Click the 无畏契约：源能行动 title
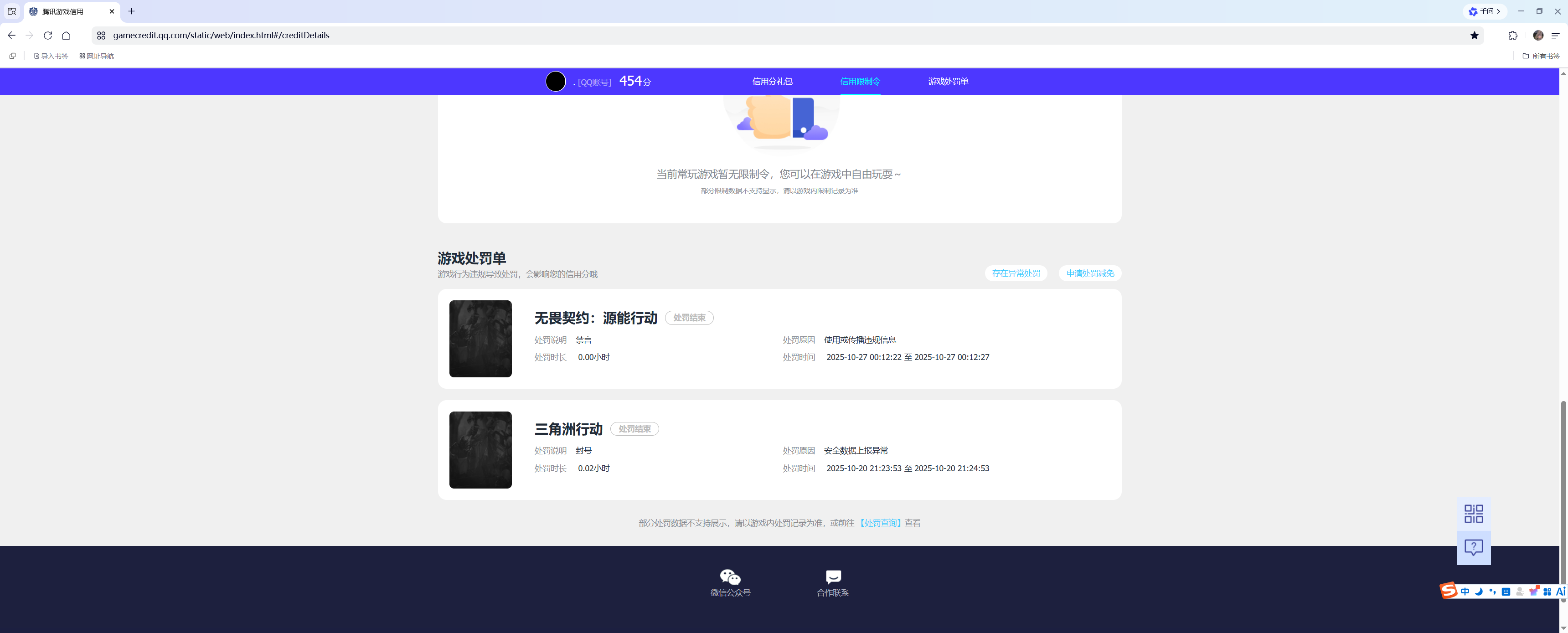The width and height of the screenshot is (1568, 633). [x=595, y=318]
